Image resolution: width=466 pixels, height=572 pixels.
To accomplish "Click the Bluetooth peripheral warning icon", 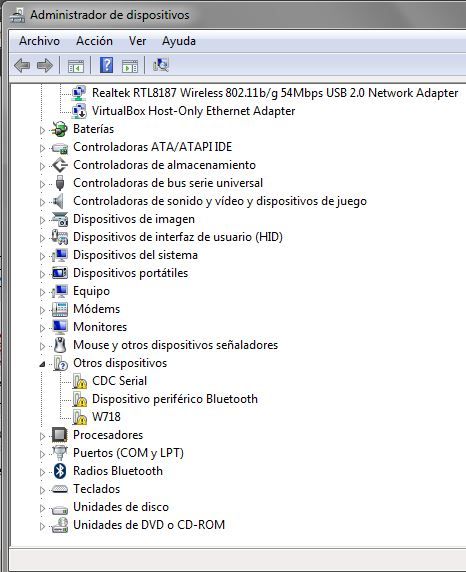I will [x=79, y=399].
